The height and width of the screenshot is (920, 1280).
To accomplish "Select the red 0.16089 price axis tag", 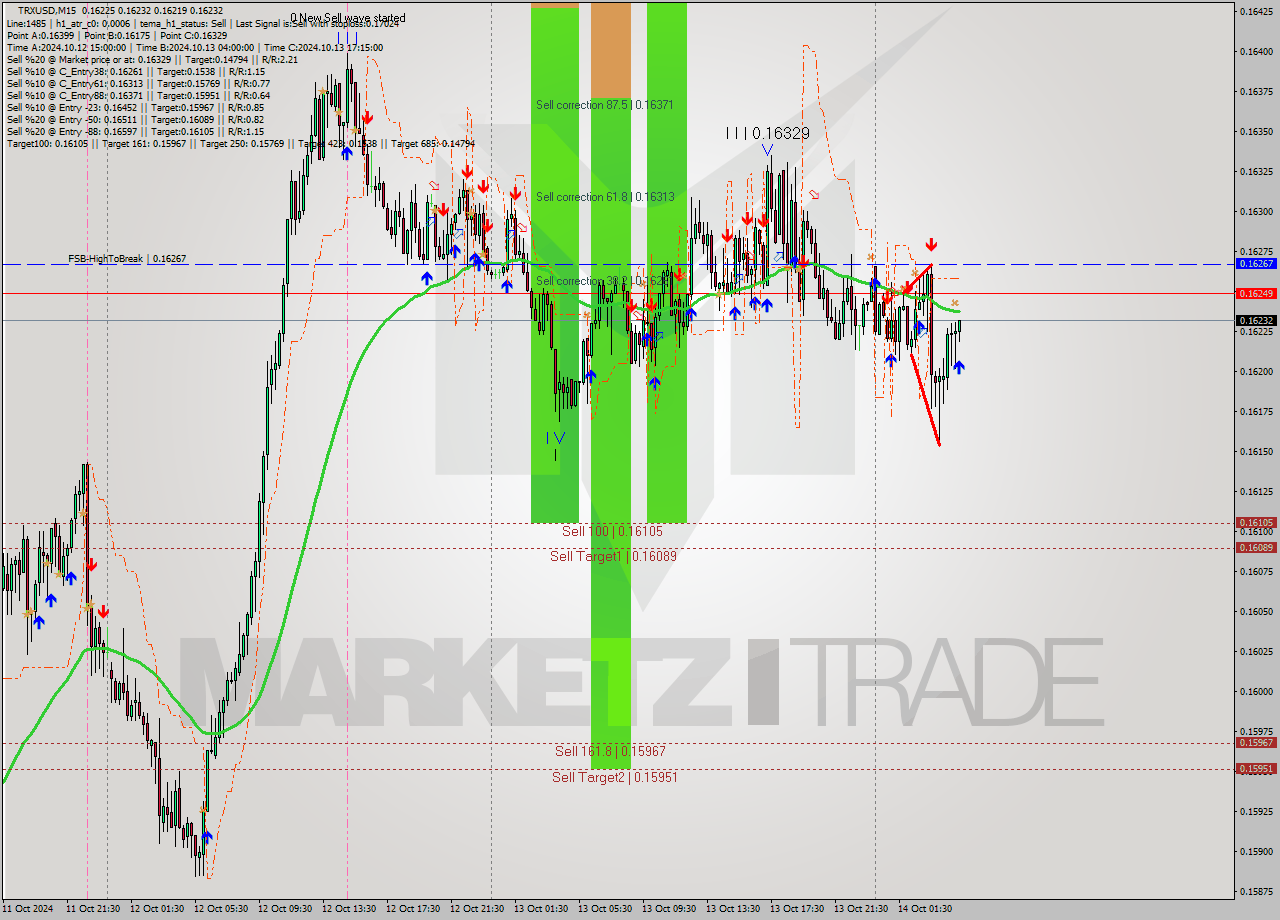I will click(x=1255, y=548).
